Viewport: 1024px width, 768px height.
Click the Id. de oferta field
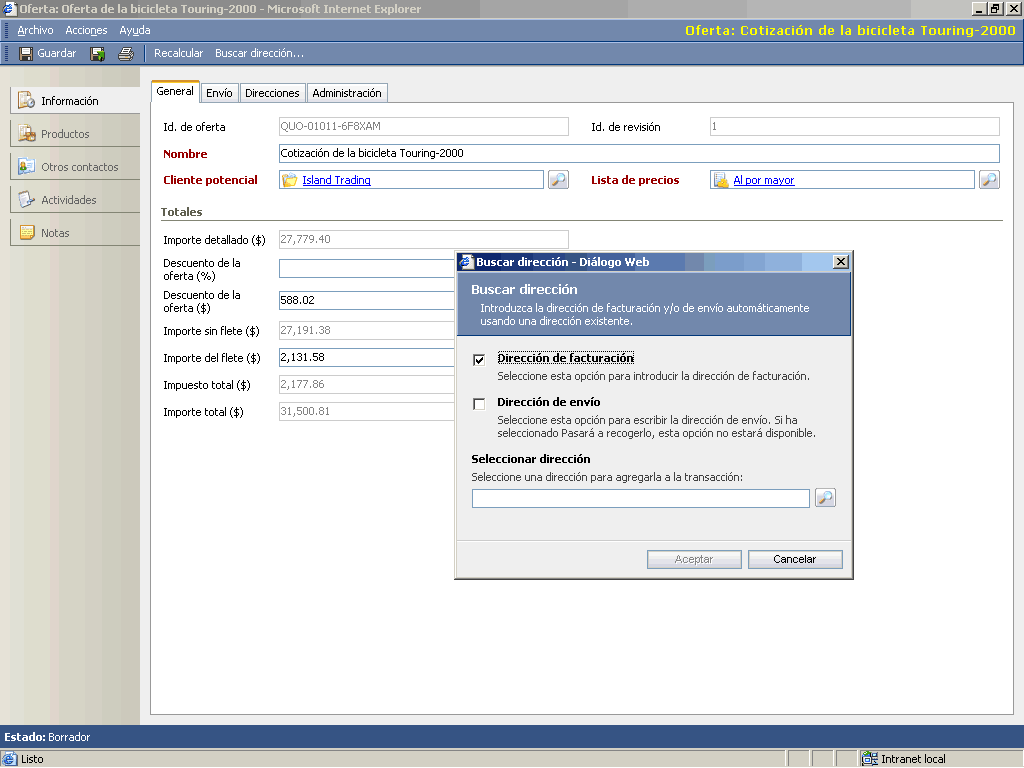(x=424, y=127)
